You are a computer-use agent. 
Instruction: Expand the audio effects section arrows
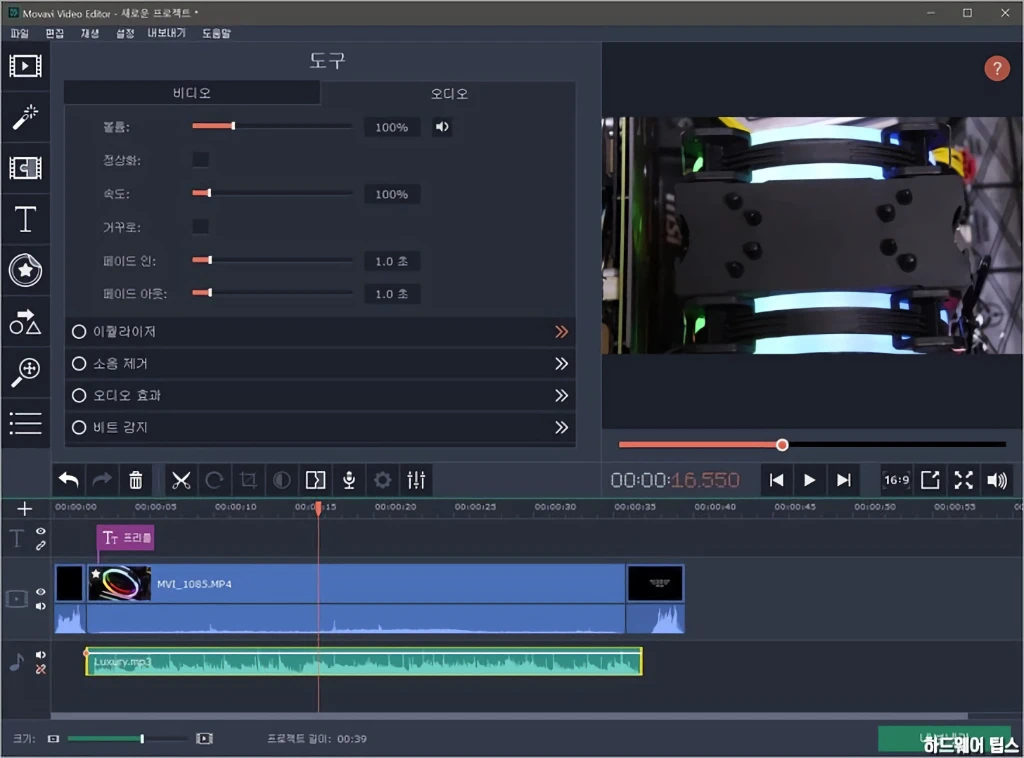click(x=562, y=396)
